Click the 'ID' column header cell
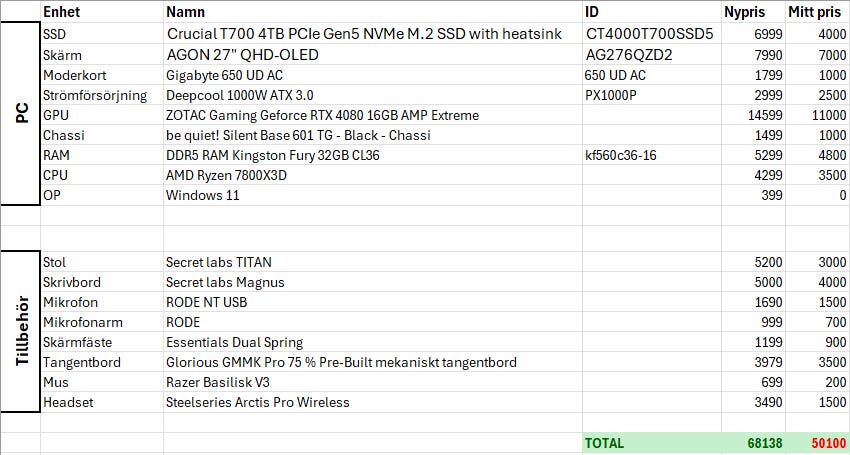The width and height of the screenshot is (850, 455). 652,11
